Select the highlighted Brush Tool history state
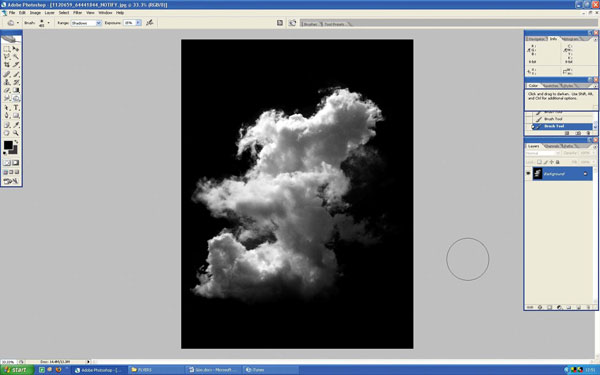The height and width of the screenshot is (375, 600). 561,126
